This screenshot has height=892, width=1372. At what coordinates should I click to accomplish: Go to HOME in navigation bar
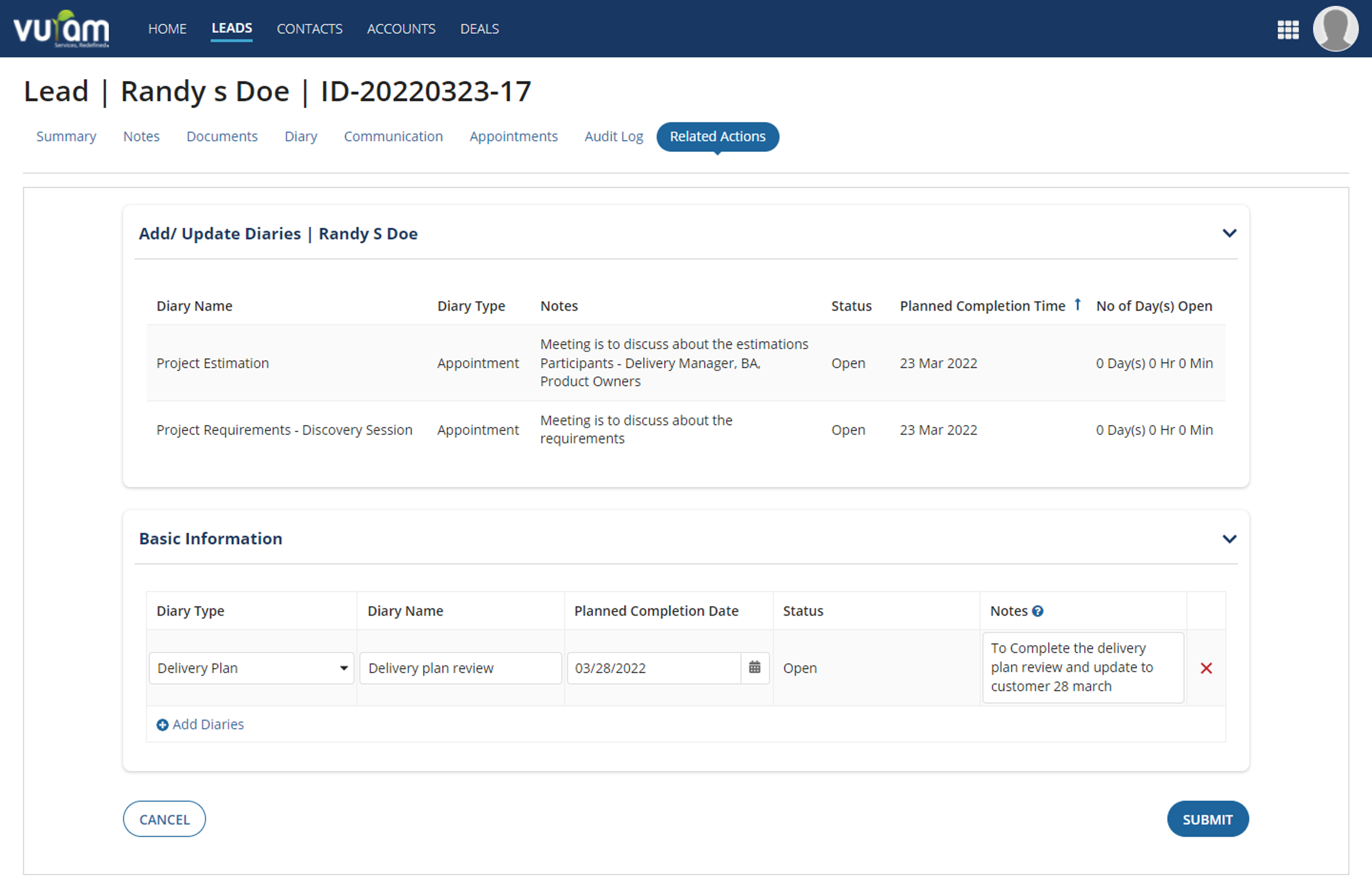click(167, 29)
